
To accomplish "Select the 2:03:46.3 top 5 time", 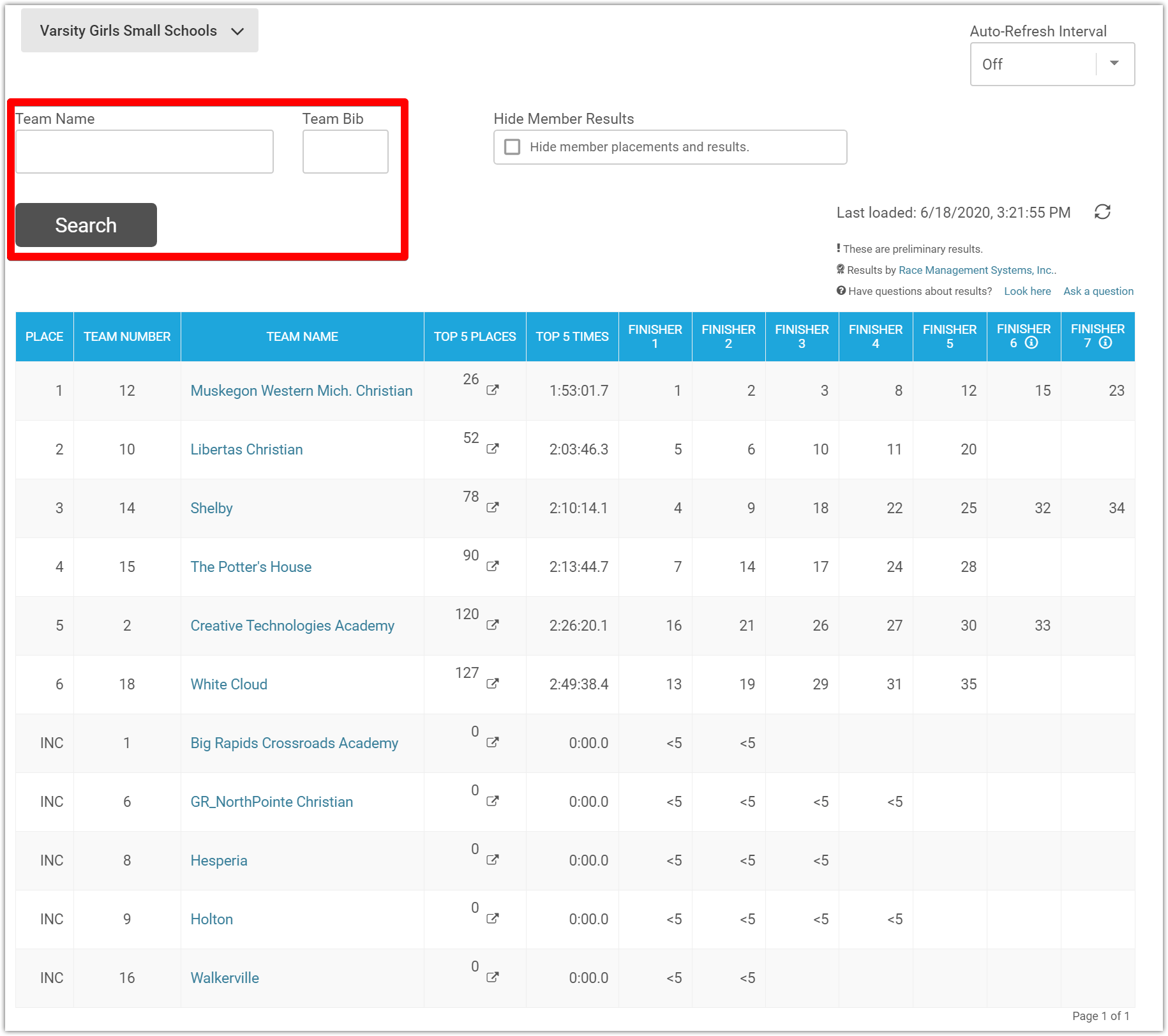I will pos(579,449).
